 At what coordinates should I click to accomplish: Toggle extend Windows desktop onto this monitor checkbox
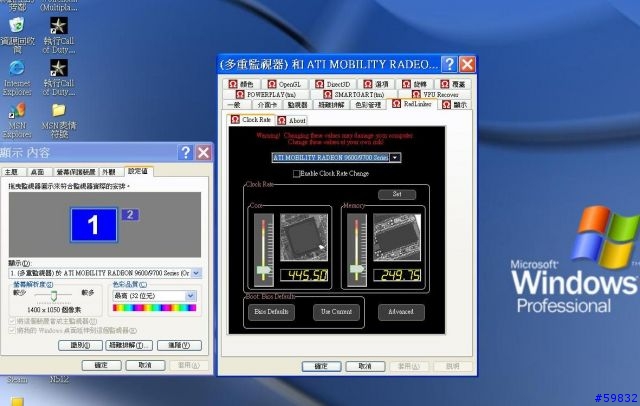point(12,330)
